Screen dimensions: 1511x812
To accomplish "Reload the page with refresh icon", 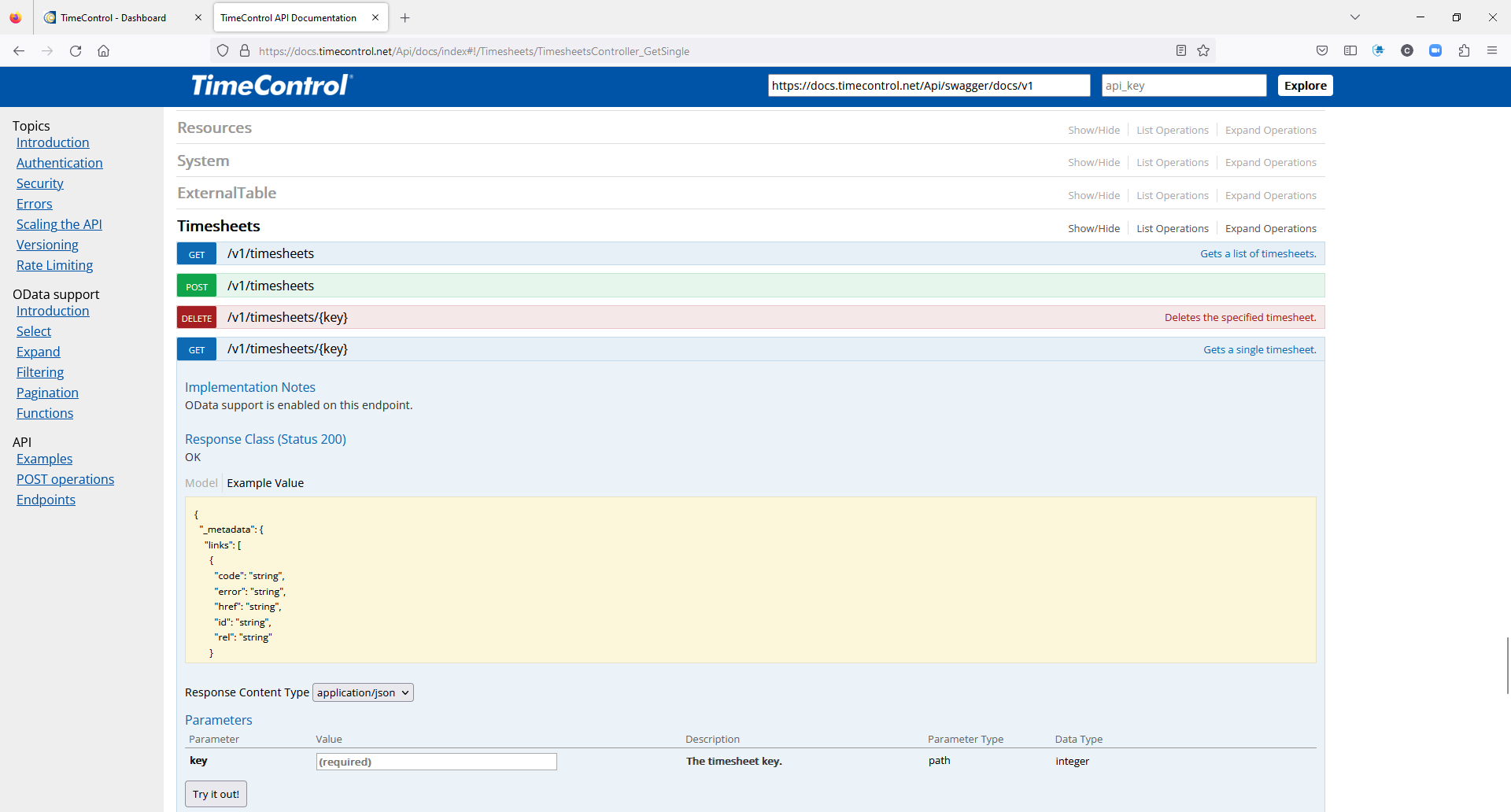I will 76,51.
